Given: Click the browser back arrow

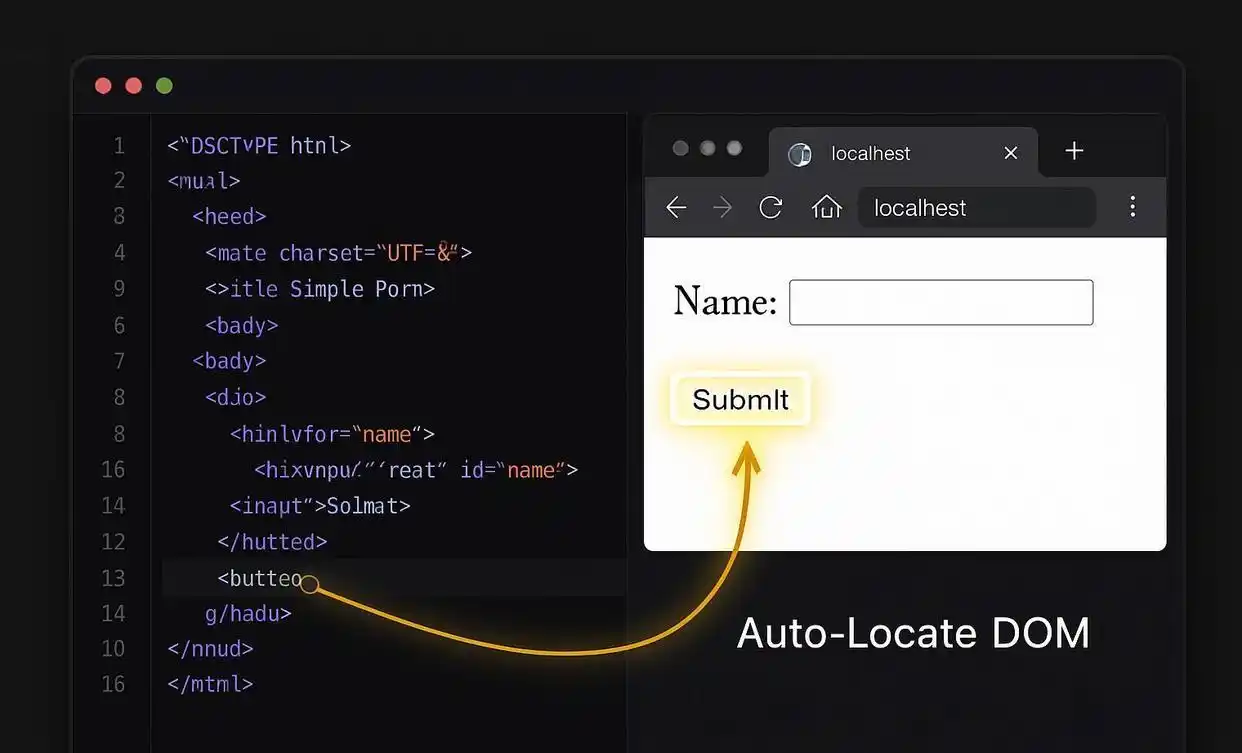Looking at the screenshot, I should tap(676, 207).
